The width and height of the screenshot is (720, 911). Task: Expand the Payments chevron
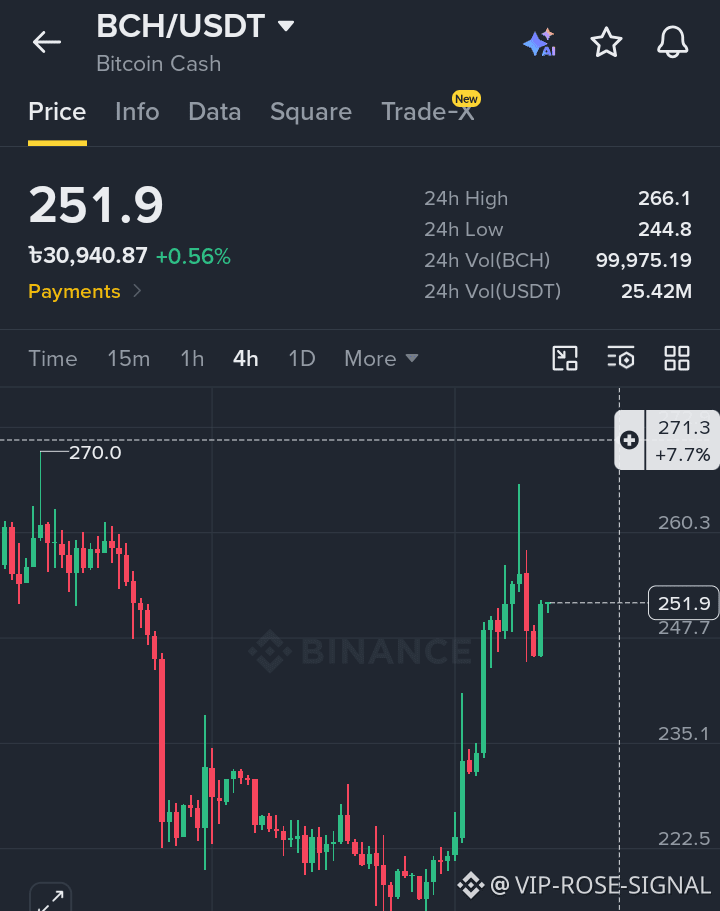(x=137, y=290)
